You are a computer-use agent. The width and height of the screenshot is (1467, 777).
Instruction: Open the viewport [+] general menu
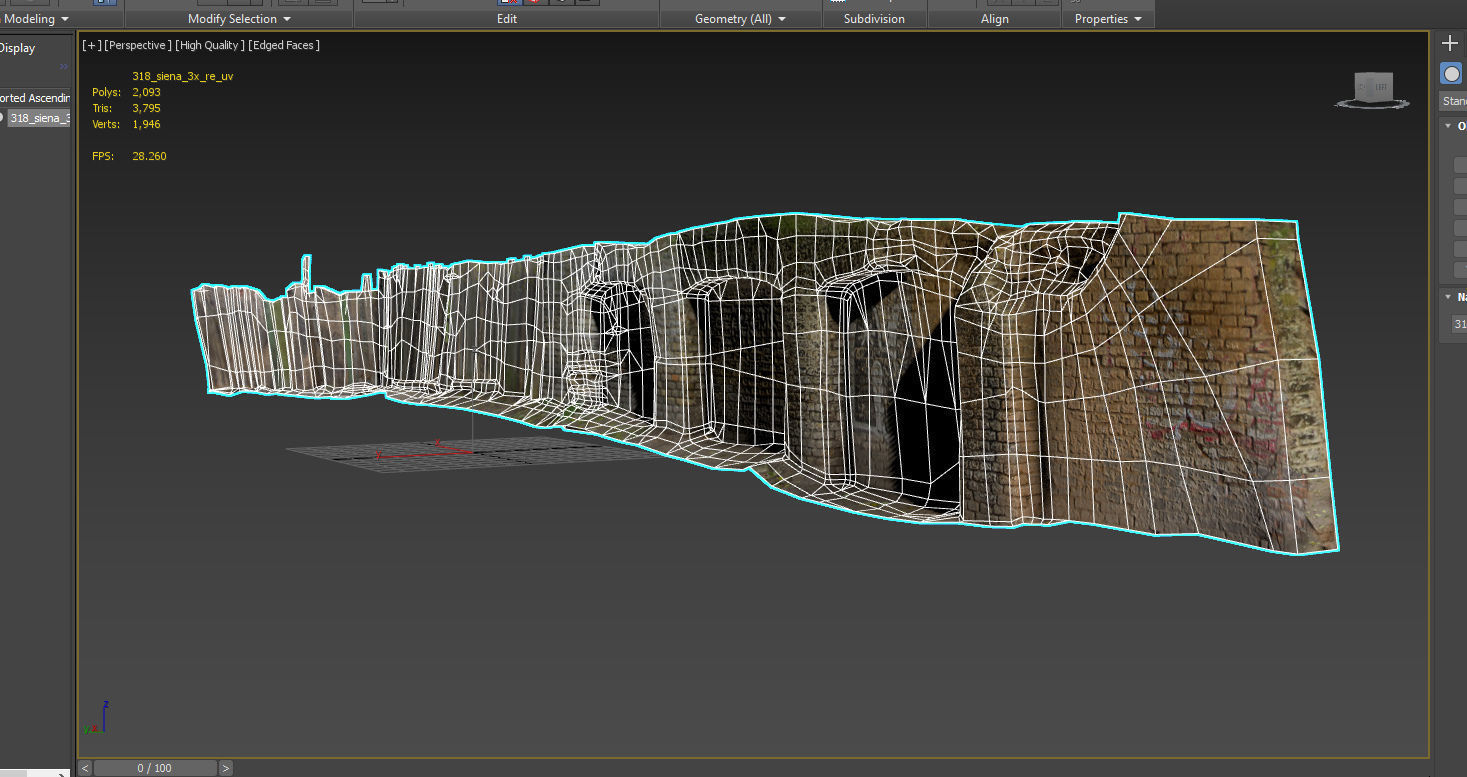[x=92, y=45]
